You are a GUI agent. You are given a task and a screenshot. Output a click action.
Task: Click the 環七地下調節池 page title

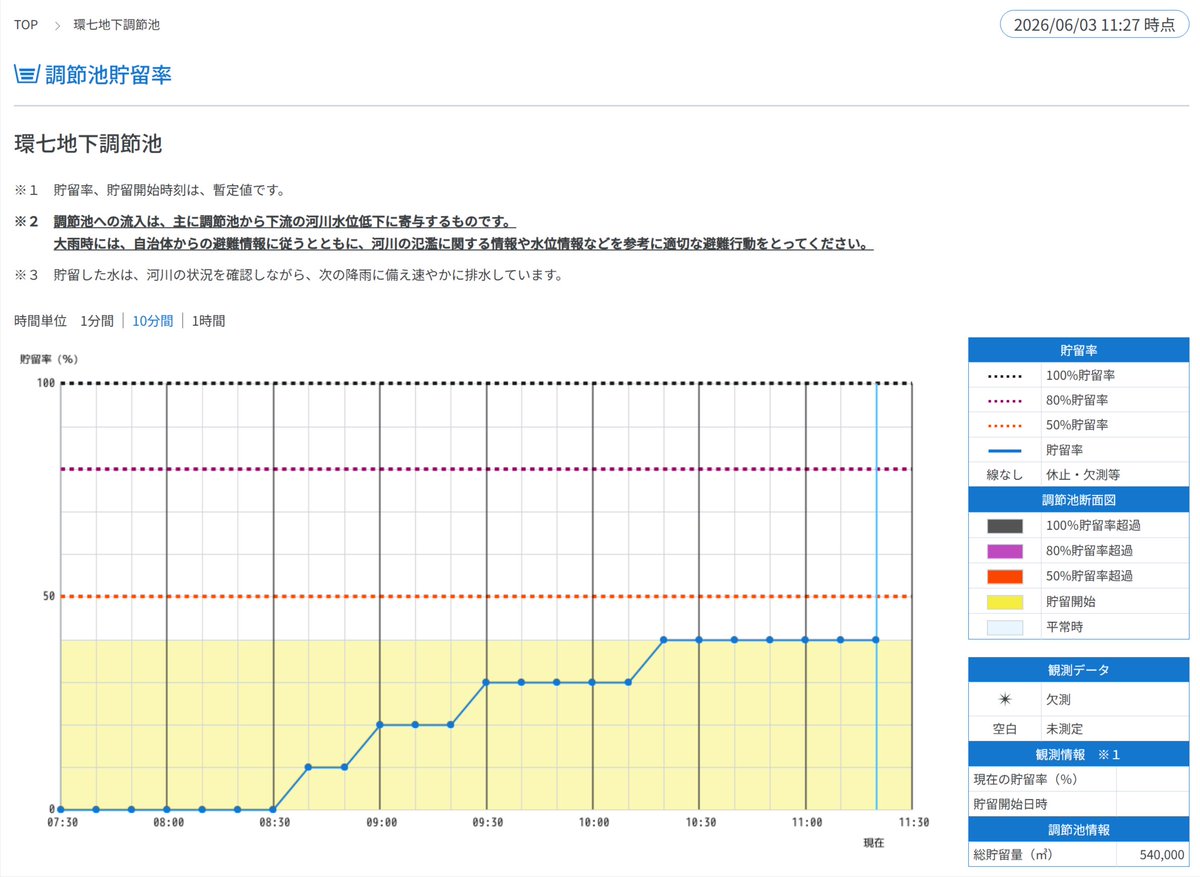tap(88, 143)
